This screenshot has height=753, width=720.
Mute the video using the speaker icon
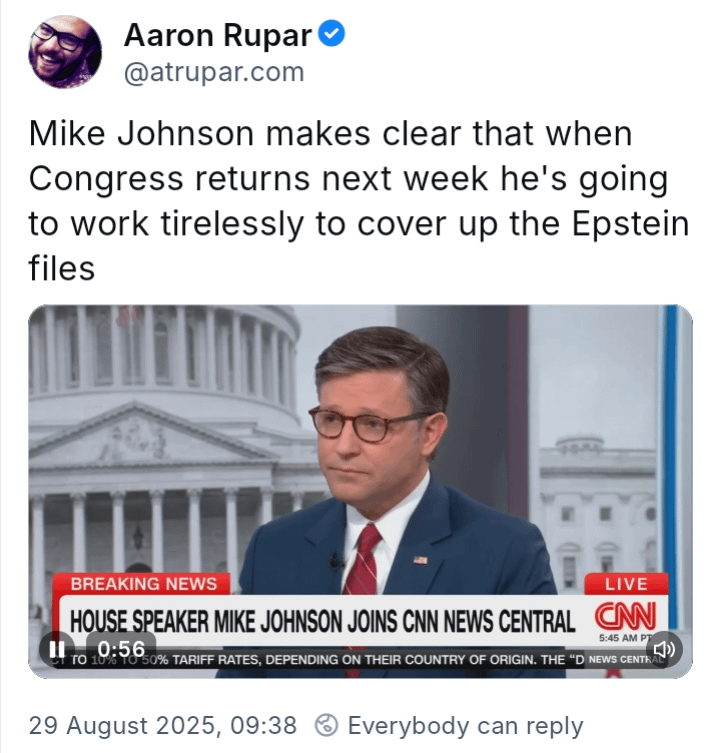[x=664, y=649]
